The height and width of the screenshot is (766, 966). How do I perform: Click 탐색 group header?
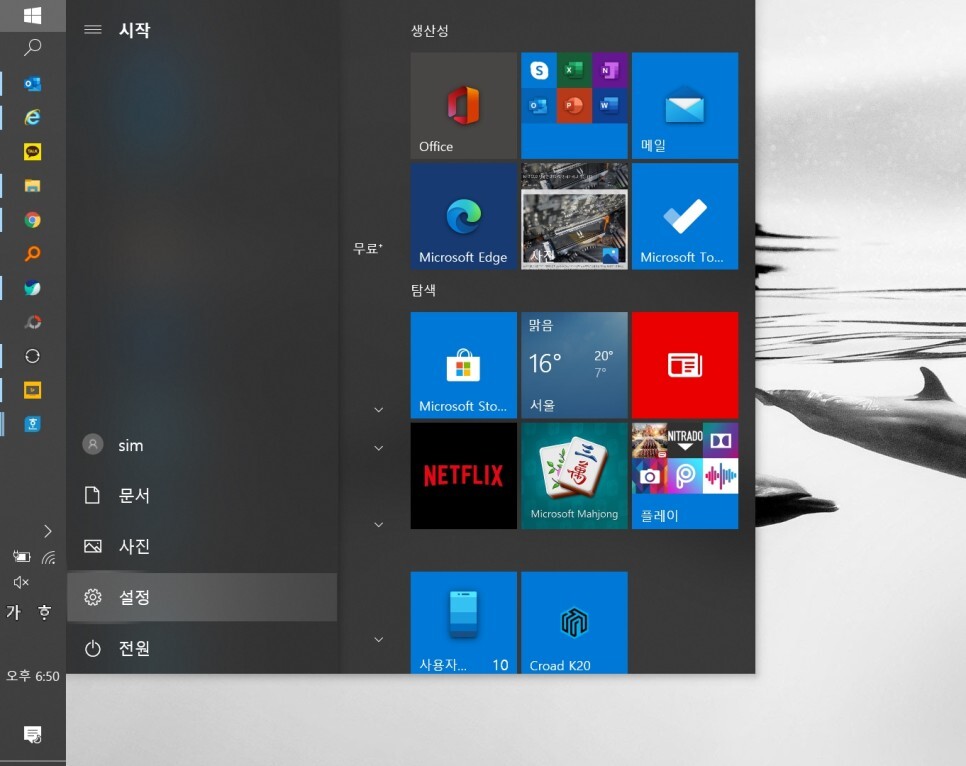coord(423,290)
